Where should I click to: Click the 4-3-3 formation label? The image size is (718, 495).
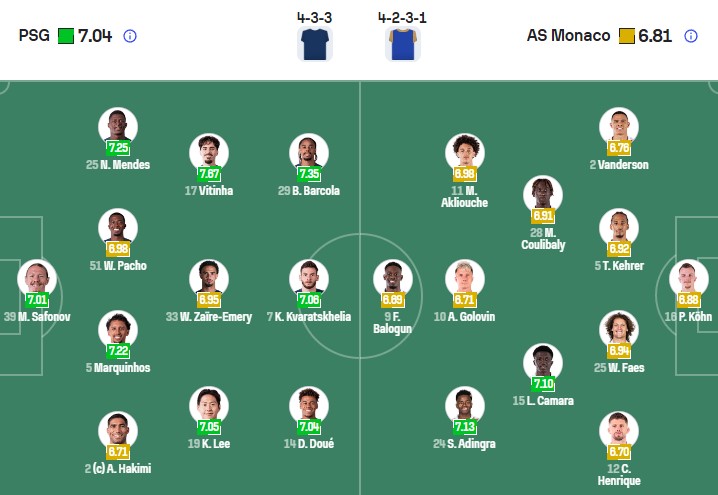[315, 17]
